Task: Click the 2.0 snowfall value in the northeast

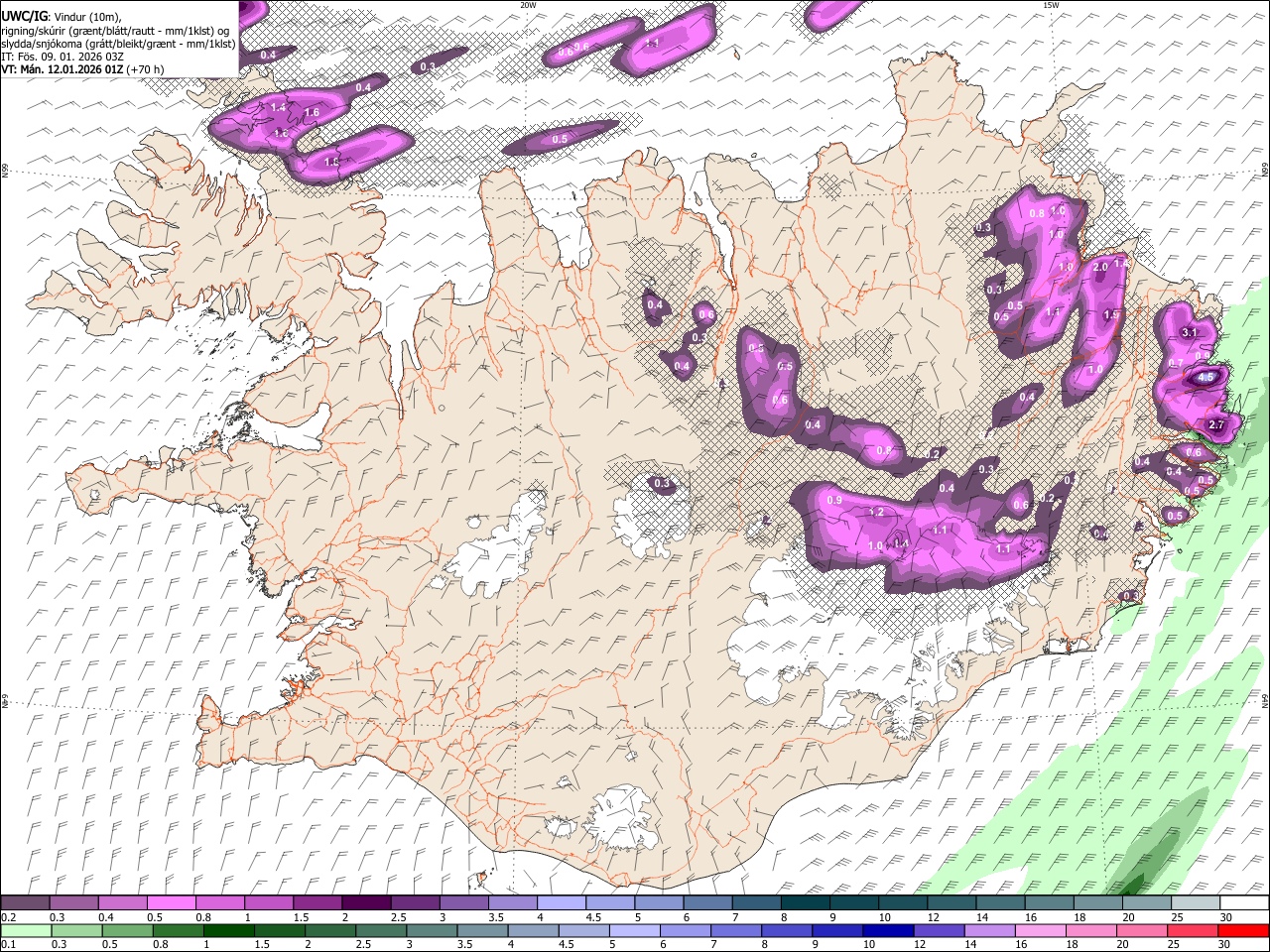Action: pos(1100,268)
